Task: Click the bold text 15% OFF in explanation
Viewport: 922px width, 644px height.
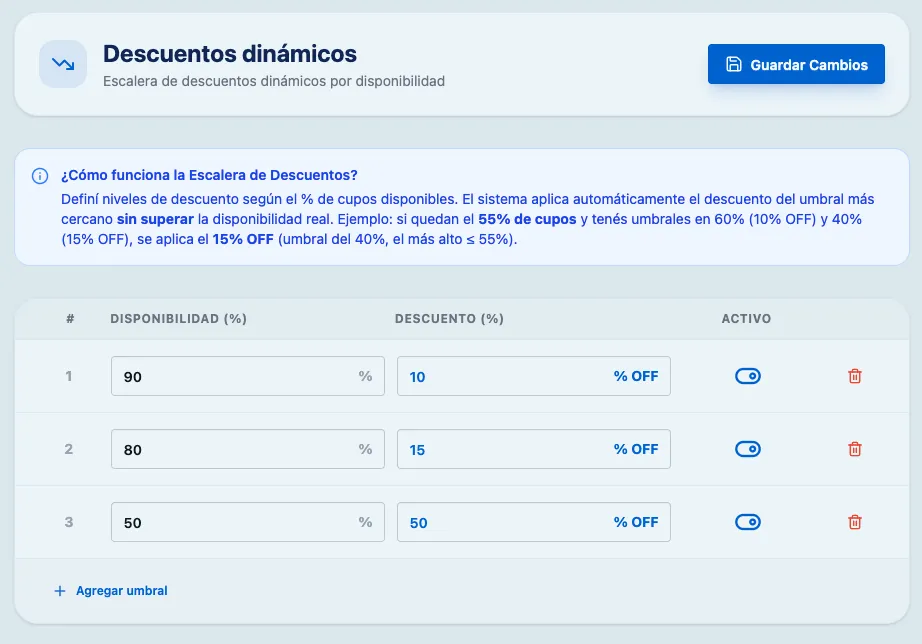Action: pyautogui.click(x=243, y=239)
